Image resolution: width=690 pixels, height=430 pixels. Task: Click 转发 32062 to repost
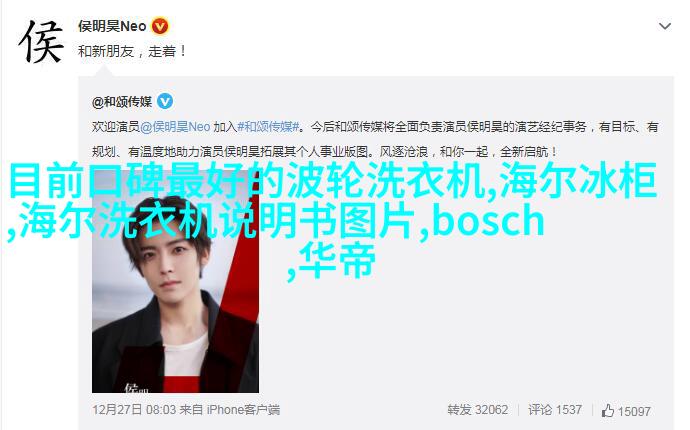click(477, 410)
